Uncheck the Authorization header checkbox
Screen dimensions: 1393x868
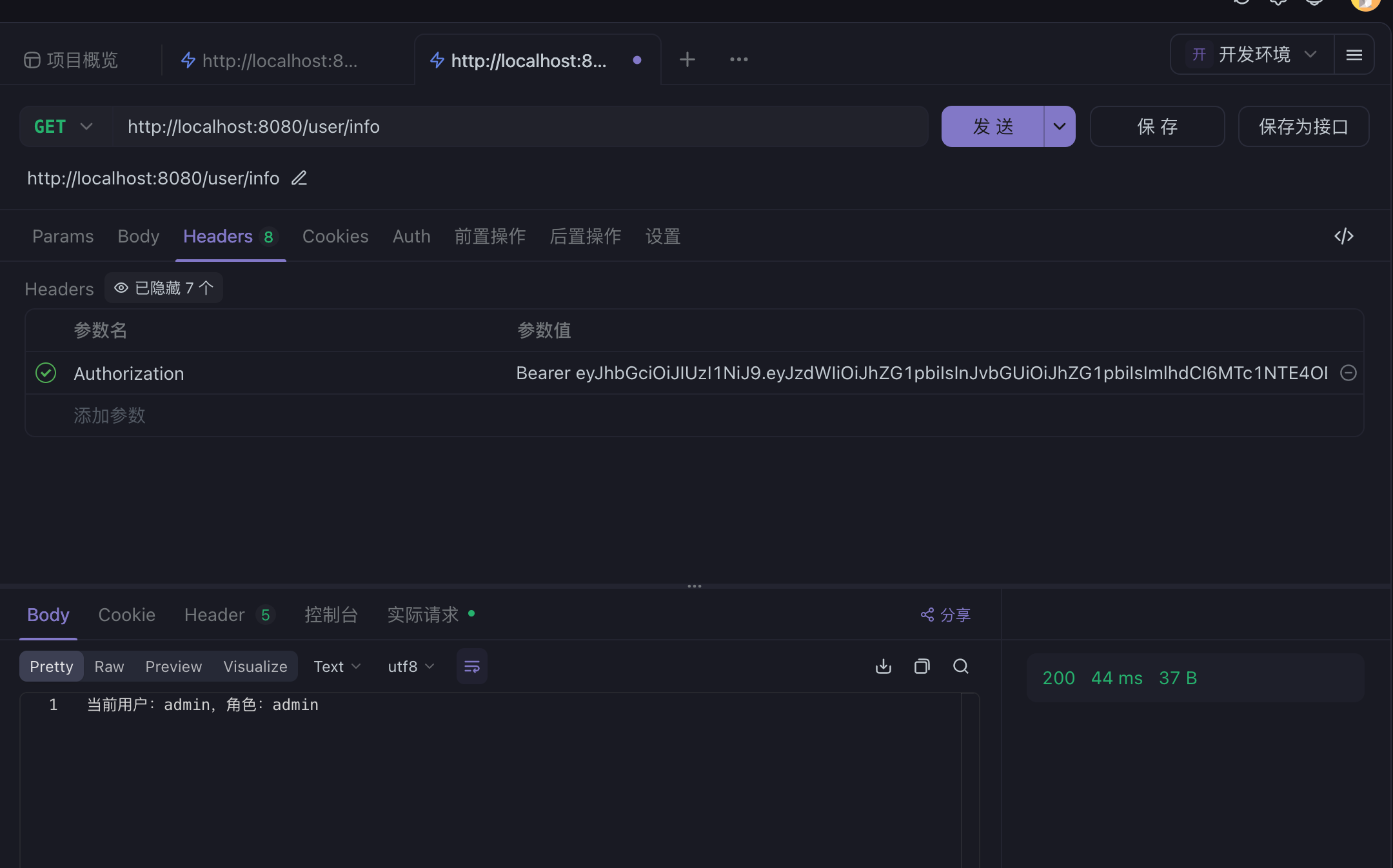pos(46,373)
